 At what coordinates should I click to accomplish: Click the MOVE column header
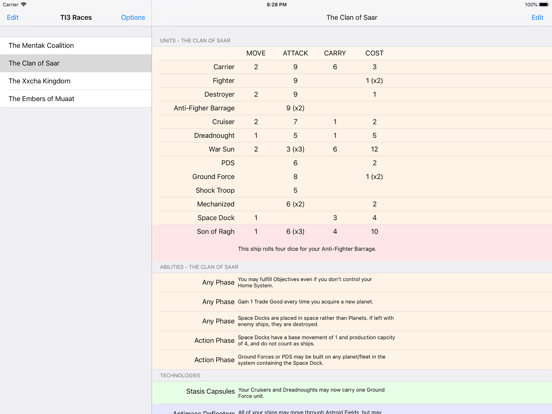tap(256, 53)
